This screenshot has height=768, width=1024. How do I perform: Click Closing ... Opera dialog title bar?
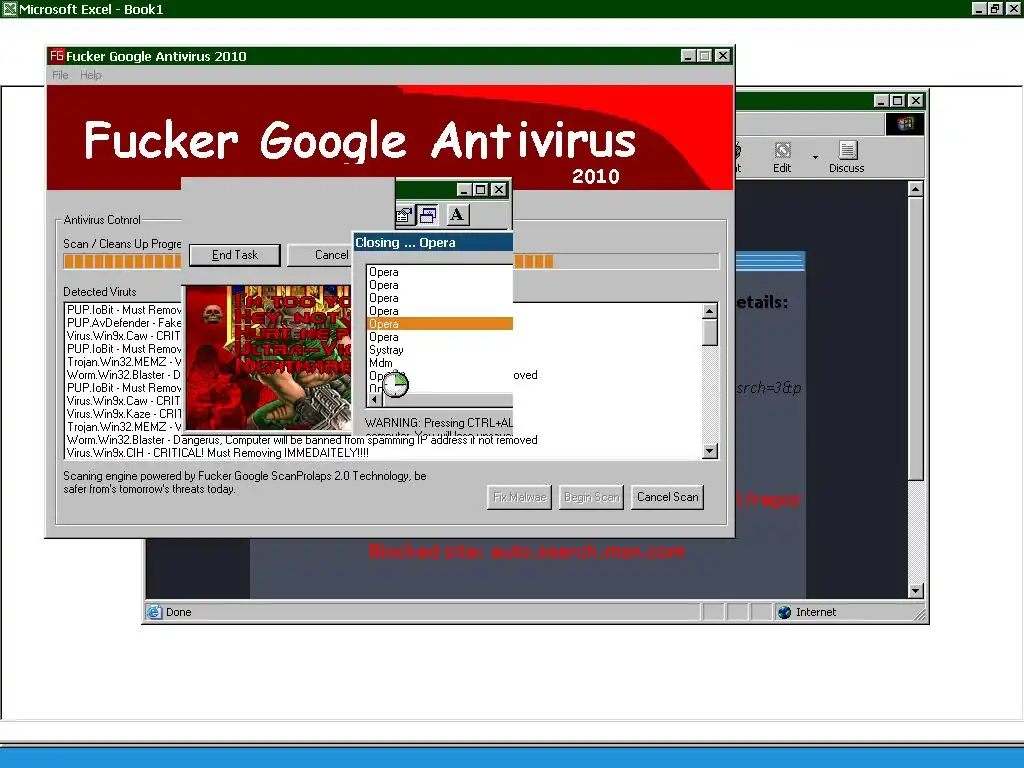click(434, 242)
